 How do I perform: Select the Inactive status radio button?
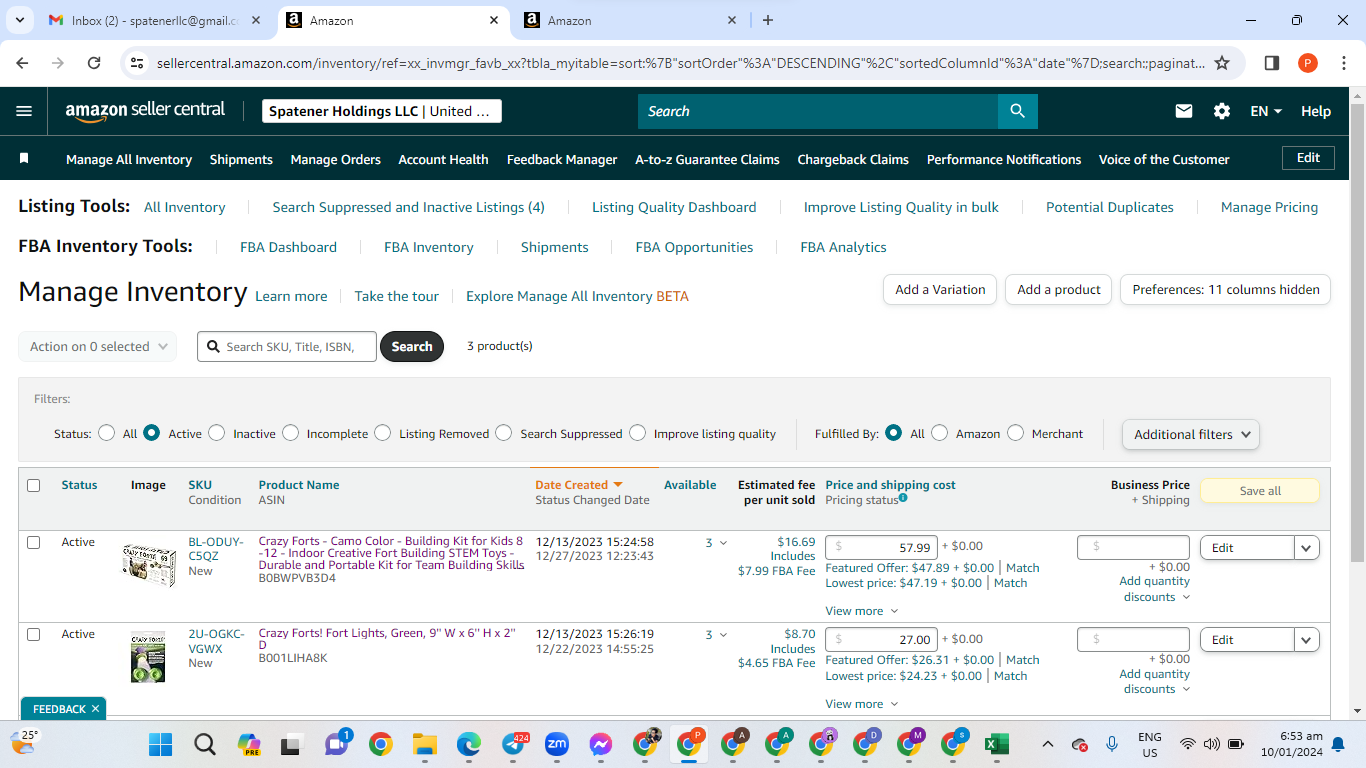point(217,433)
